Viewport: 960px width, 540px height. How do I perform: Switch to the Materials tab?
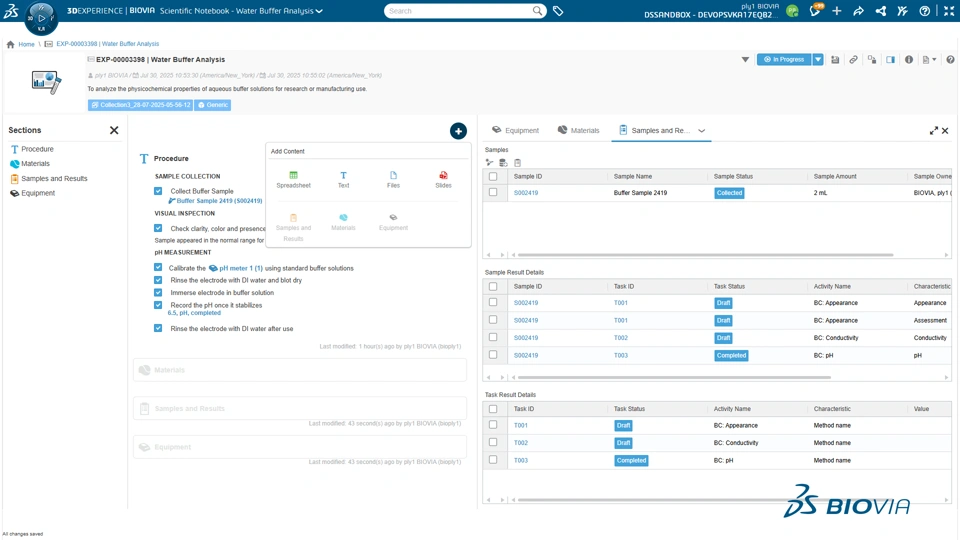tap(578, 130)
